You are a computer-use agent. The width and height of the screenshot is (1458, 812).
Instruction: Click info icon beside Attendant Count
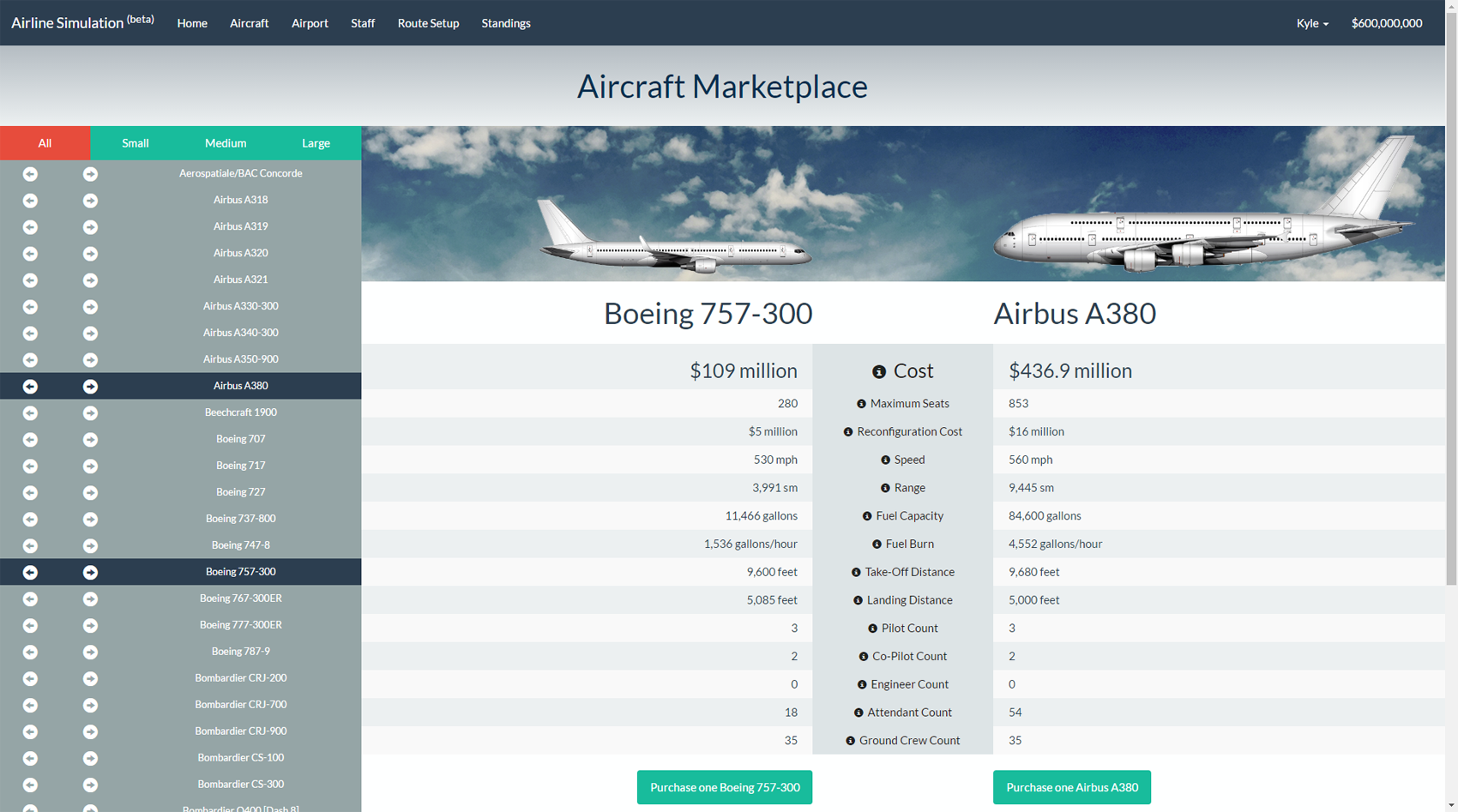(x=859, y=713)
